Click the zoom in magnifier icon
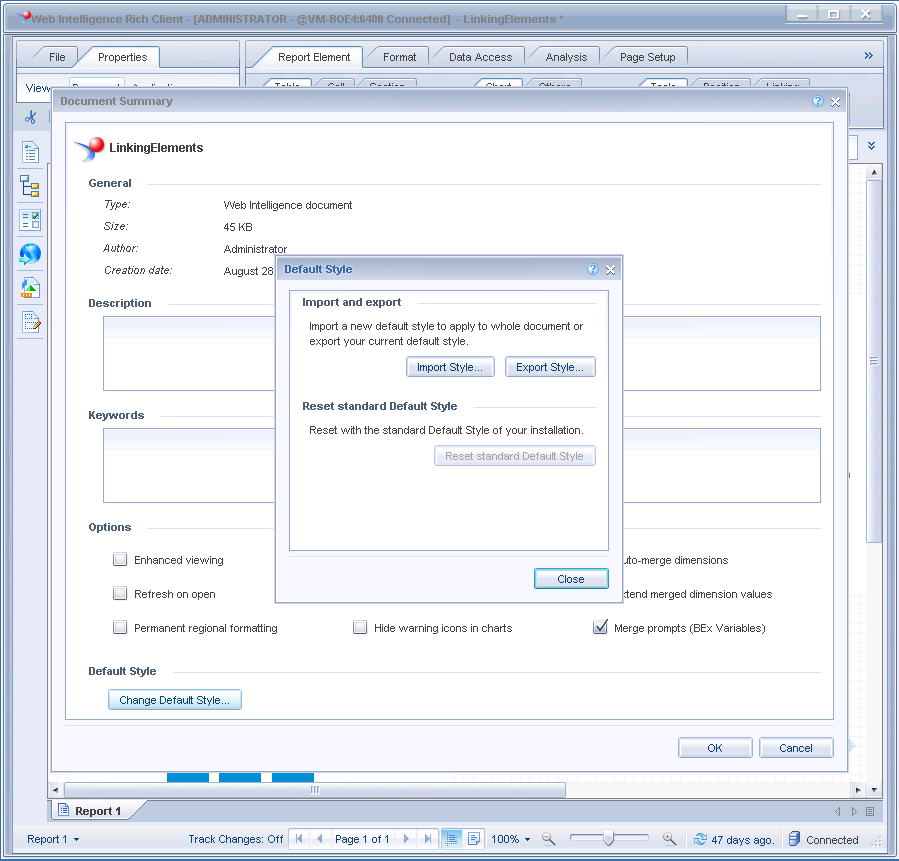 (669, 839)
